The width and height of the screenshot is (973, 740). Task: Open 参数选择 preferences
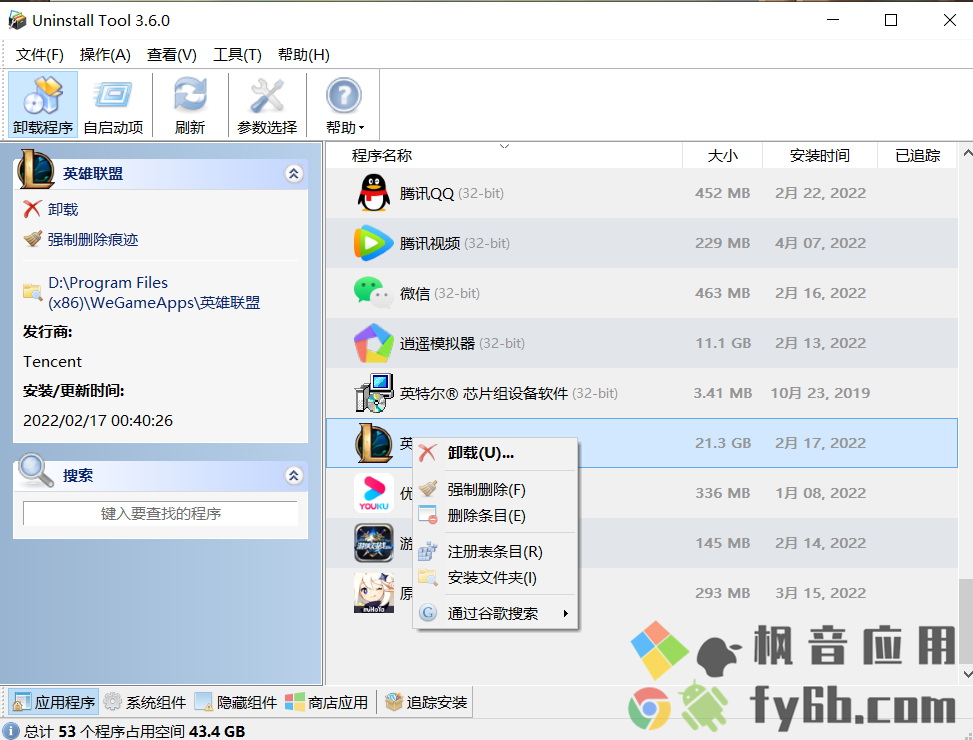(267, 104)
